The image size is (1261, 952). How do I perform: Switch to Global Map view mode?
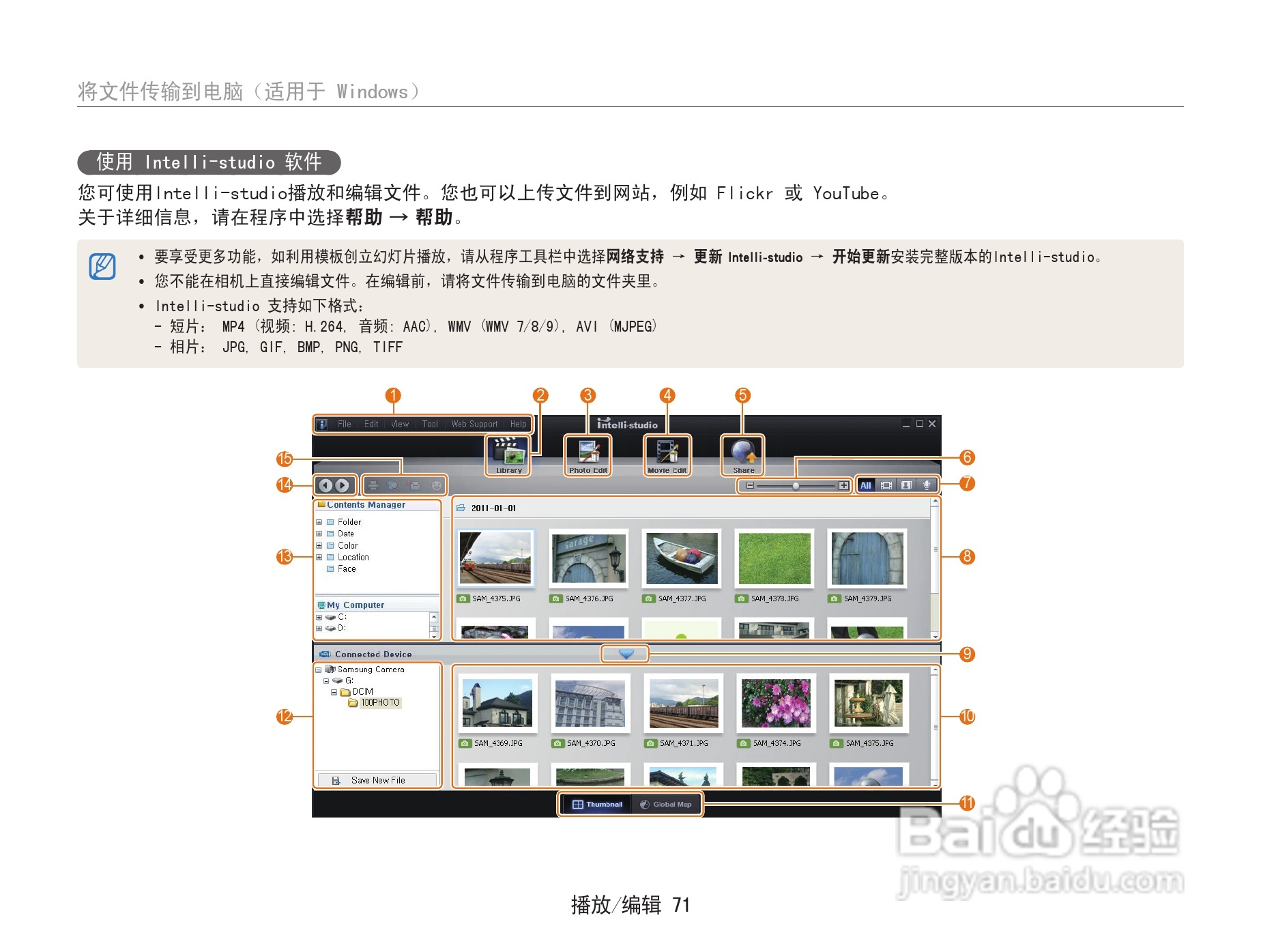pos(666,805)
